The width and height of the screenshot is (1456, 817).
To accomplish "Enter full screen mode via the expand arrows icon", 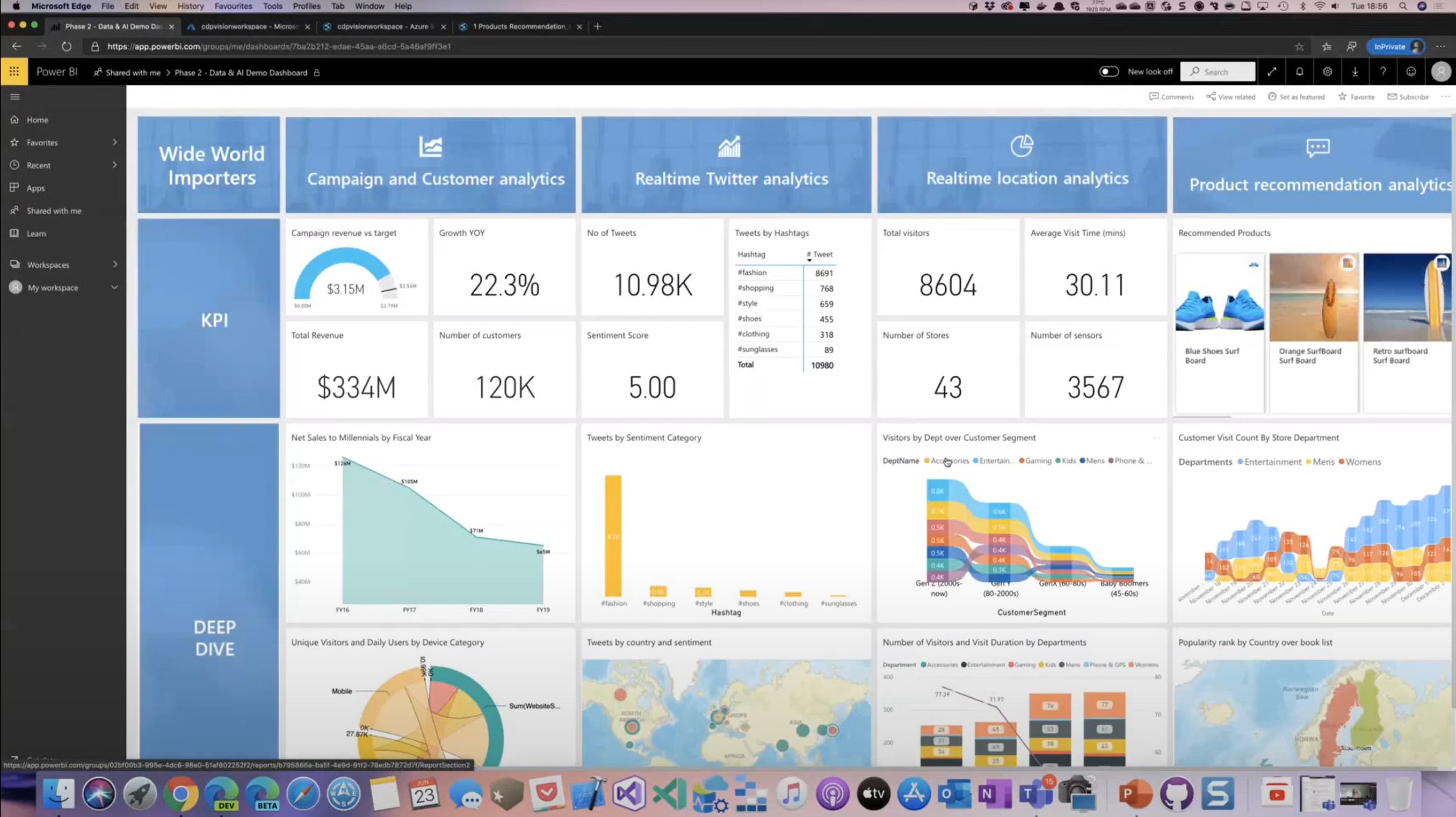I will 1272,72.
